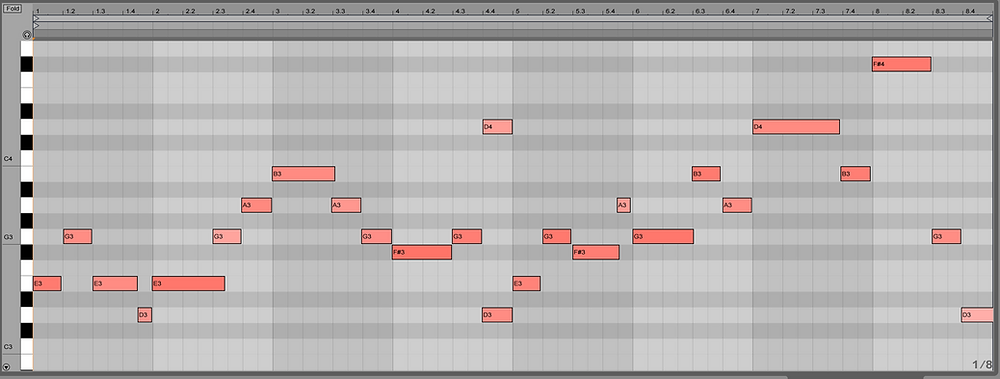This screenshot has width=1000, height=379.
Task: Click bar 5 on the time ruler
Action: [x=517, y=11]
